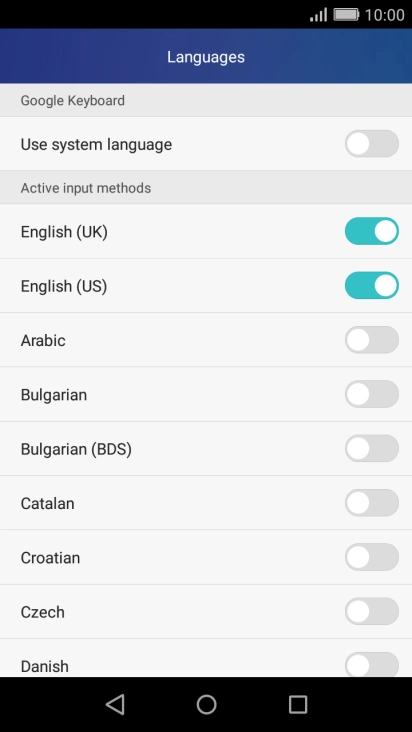
Task: Tap the Arabic language row label
Action: [43, 340]
